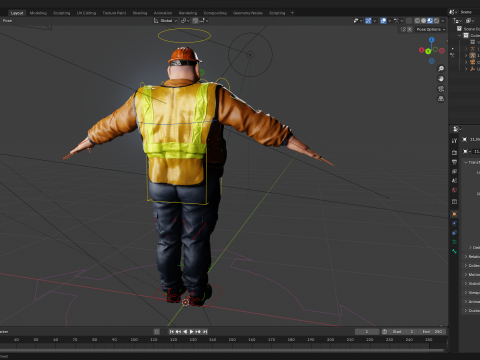Switch to rendered viewport shading
This screenshot has height=360, width=480.
click(x=436, y=21)
